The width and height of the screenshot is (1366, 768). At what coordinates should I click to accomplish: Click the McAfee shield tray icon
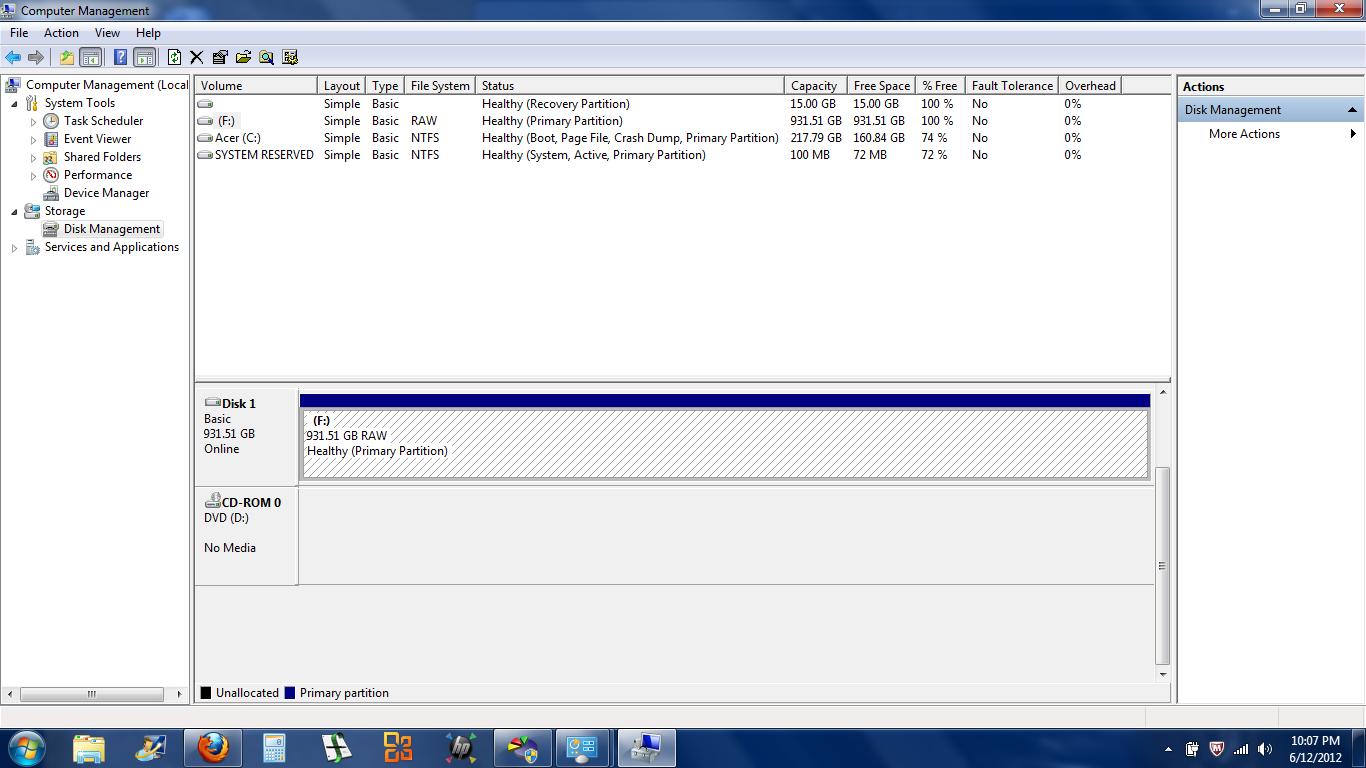click(1216, 749)
